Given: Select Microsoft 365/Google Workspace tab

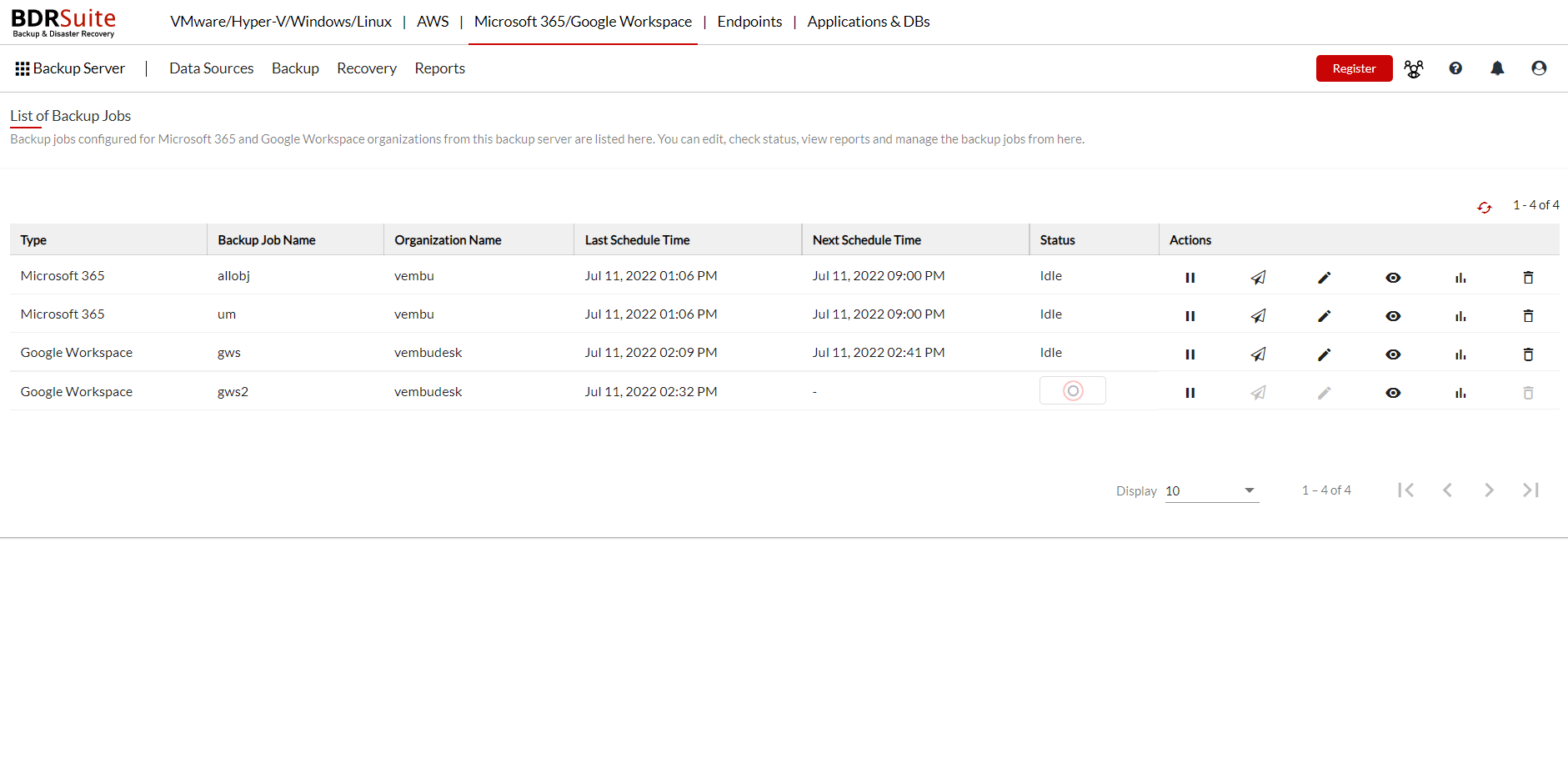Looking at the screenshot, I should 583,22.
